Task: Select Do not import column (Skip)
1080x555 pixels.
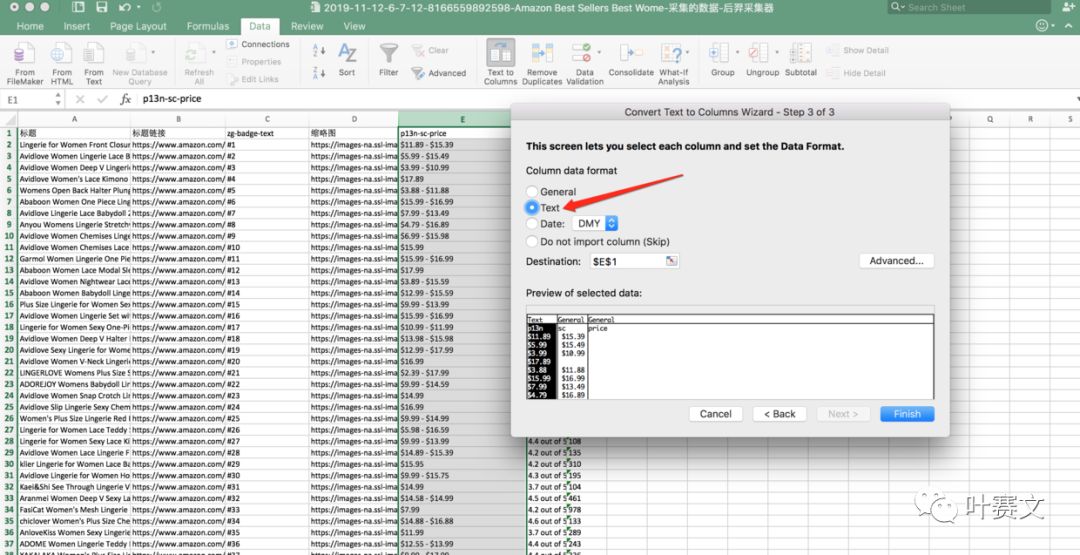Action: [x=532, y=242]
